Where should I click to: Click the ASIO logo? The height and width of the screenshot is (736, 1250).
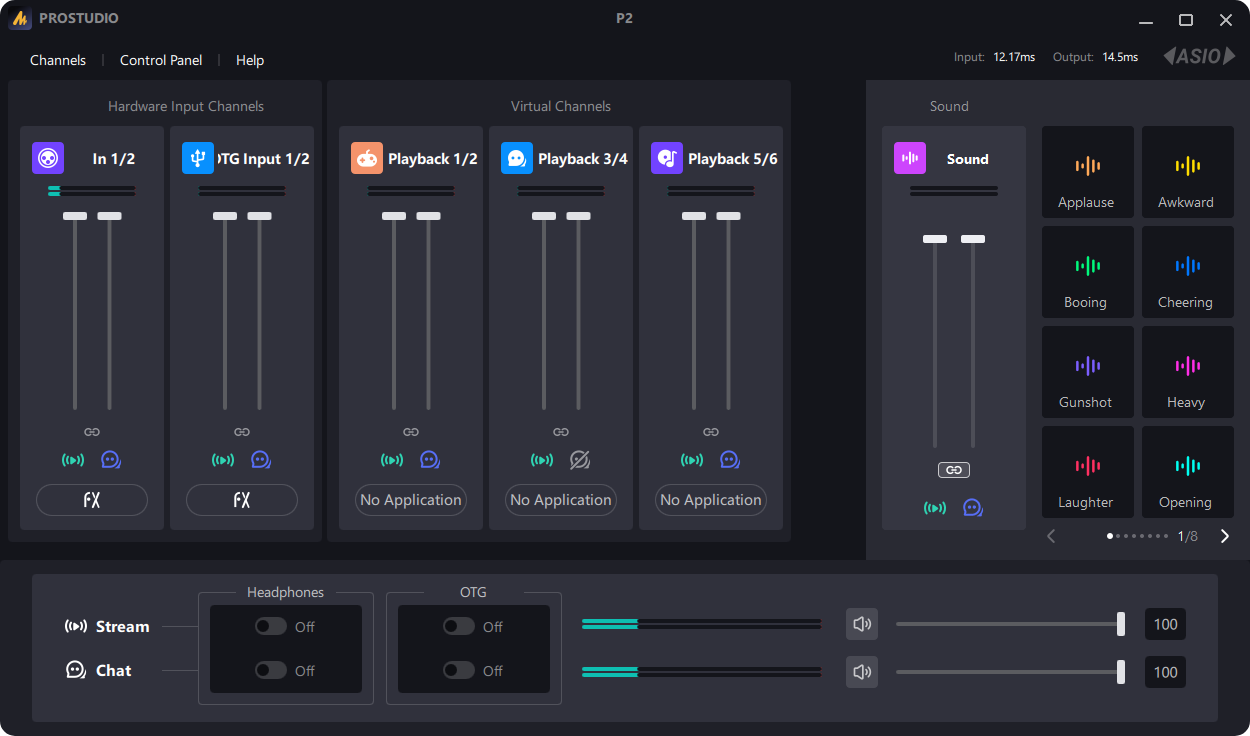[x=1199, y=57]
